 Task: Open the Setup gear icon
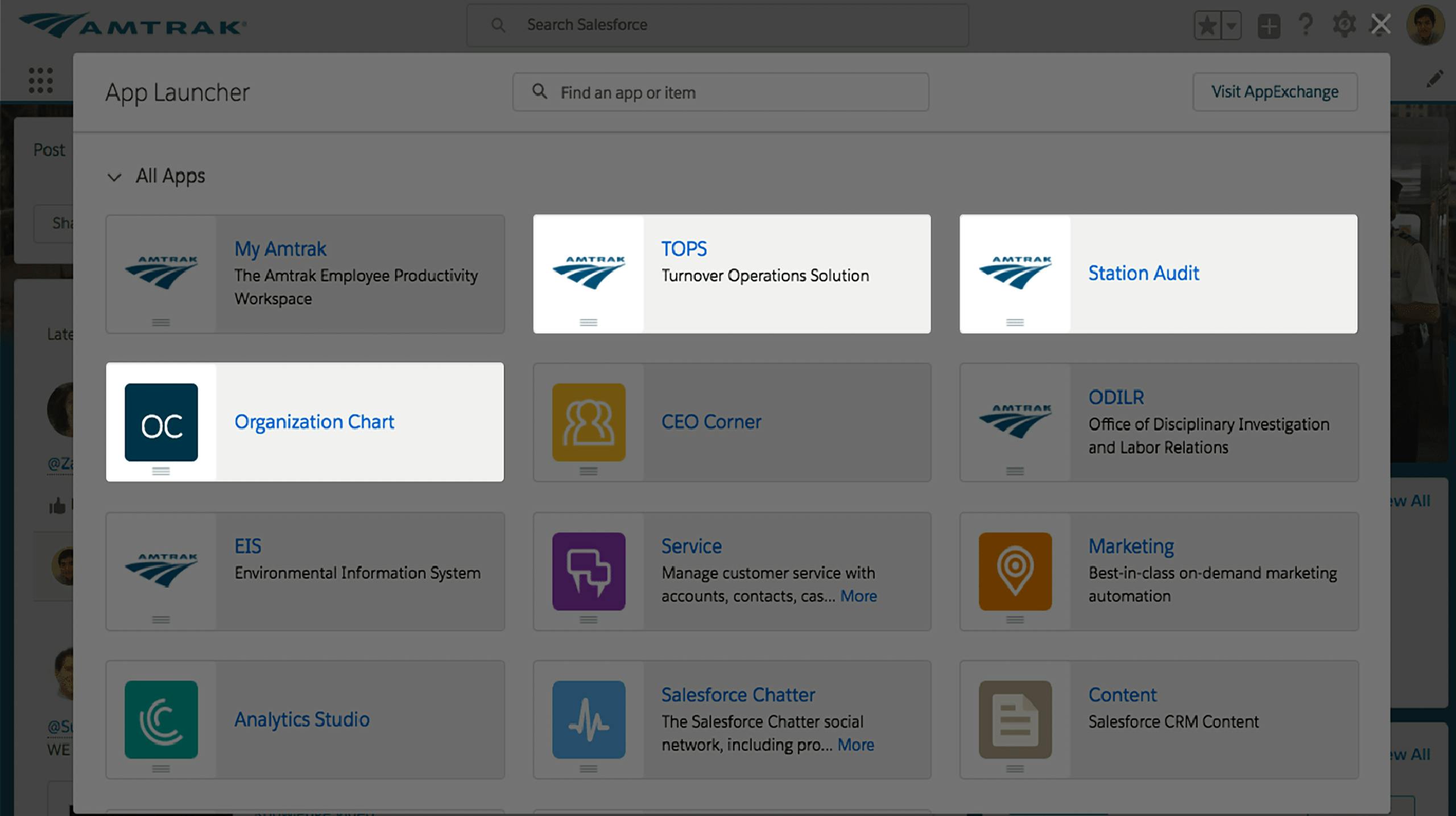(1344, 25)
